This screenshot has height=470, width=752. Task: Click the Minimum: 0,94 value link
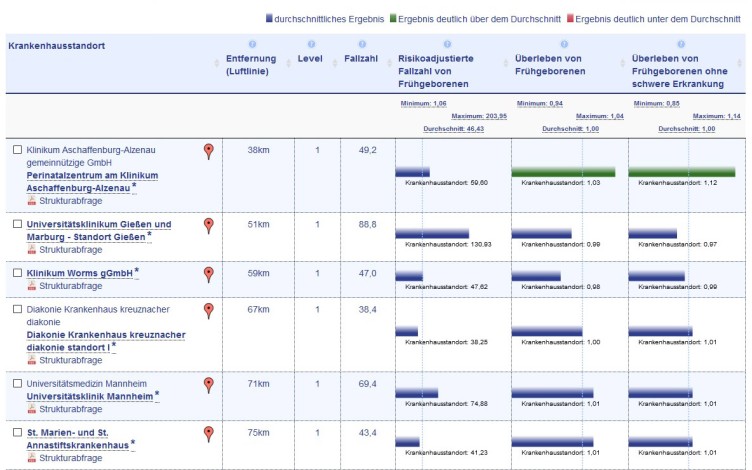[x=540, y=104]
